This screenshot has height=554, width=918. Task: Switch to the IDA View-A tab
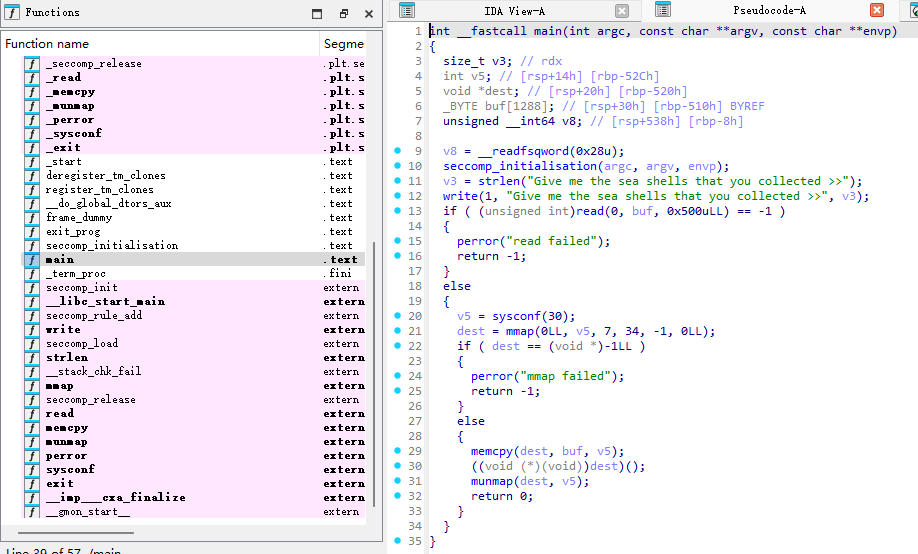click(x=513, y=11)
